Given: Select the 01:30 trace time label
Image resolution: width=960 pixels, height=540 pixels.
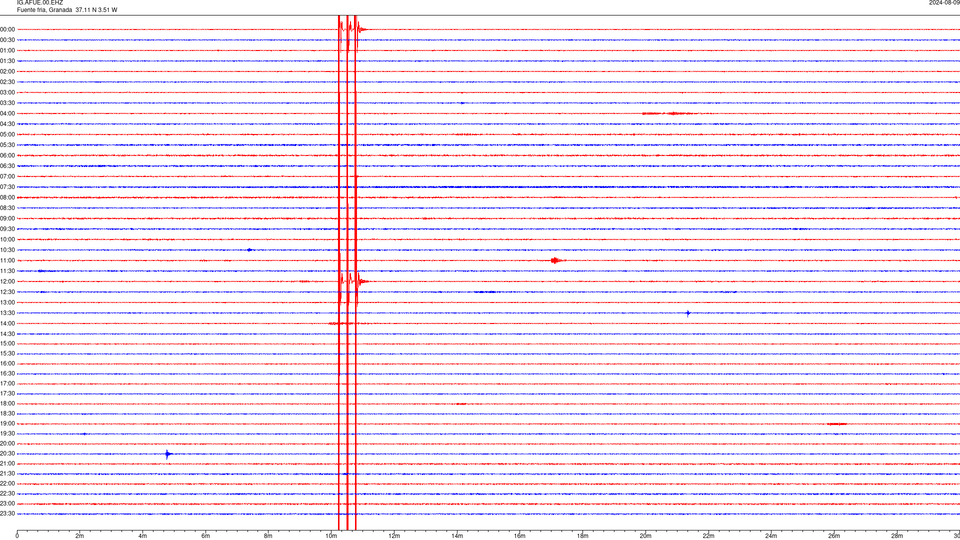Looking at the screenshot, I should click(8, 61).
